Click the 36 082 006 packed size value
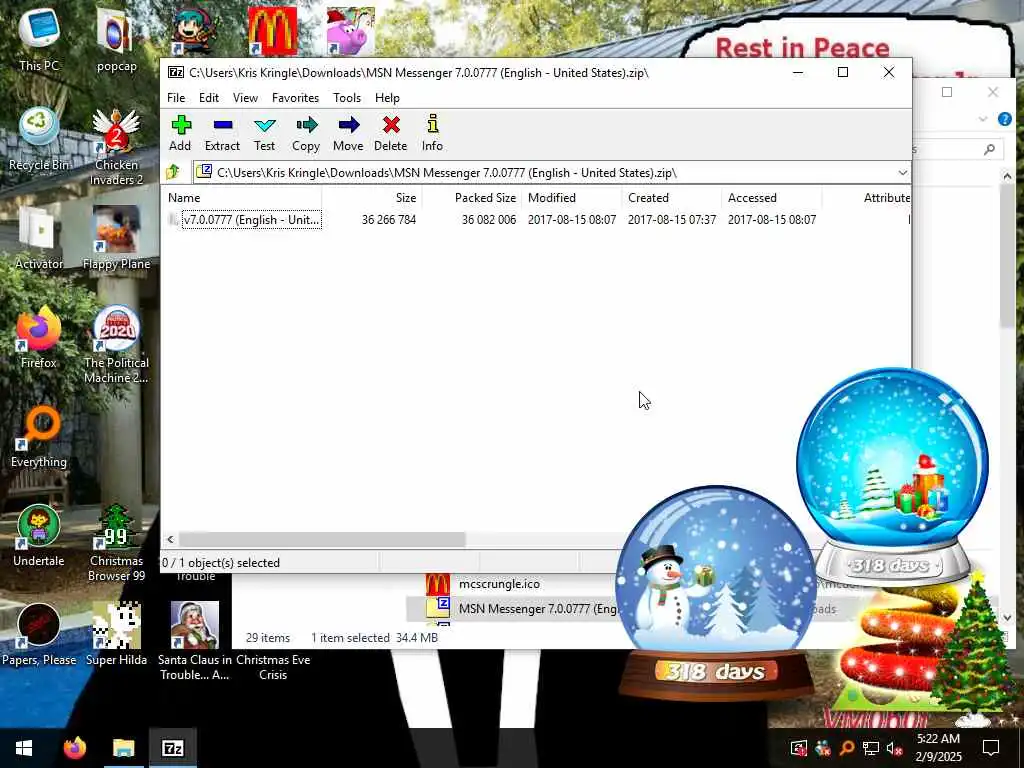 click(x=488, y=220)
